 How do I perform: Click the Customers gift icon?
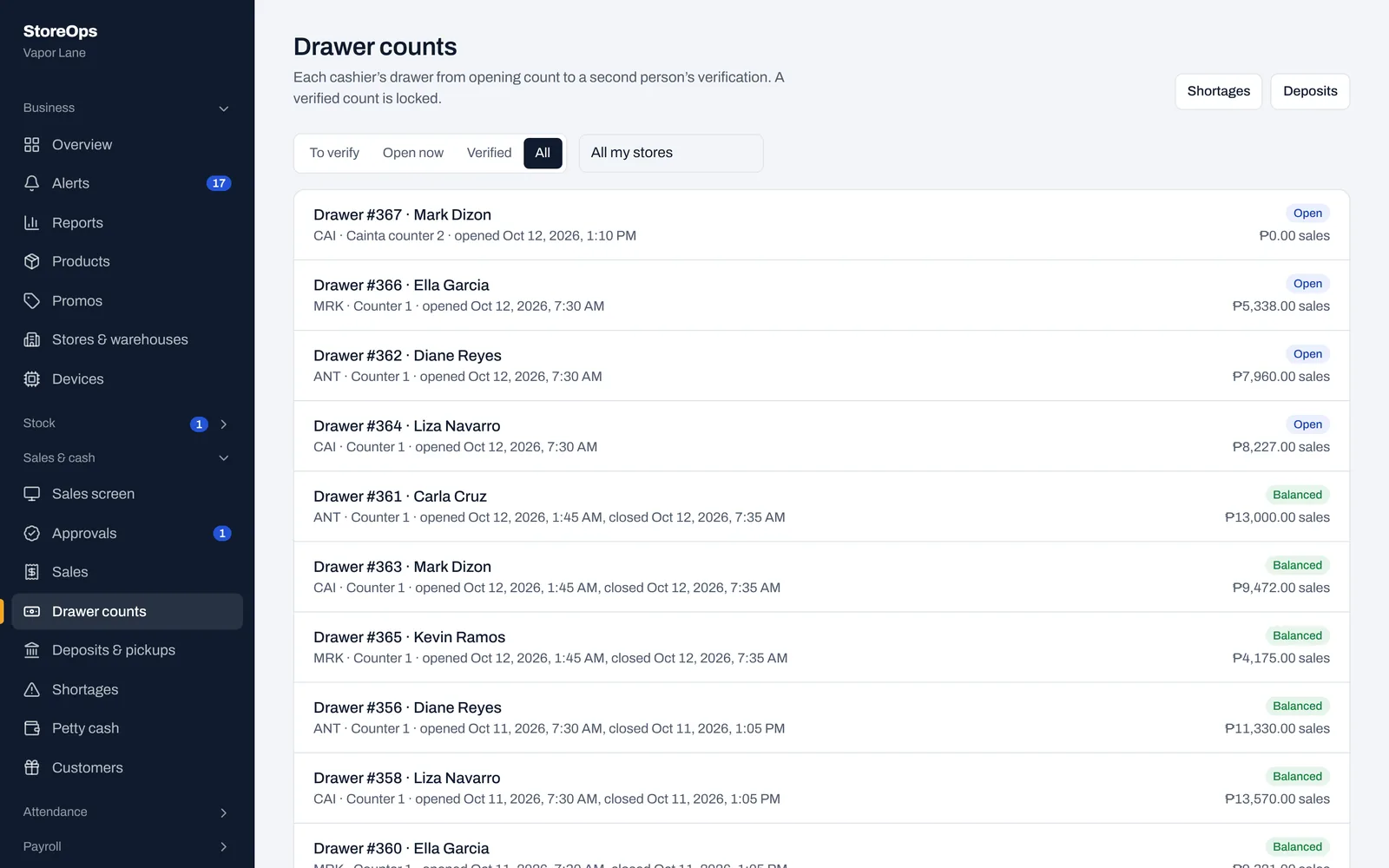32,768
